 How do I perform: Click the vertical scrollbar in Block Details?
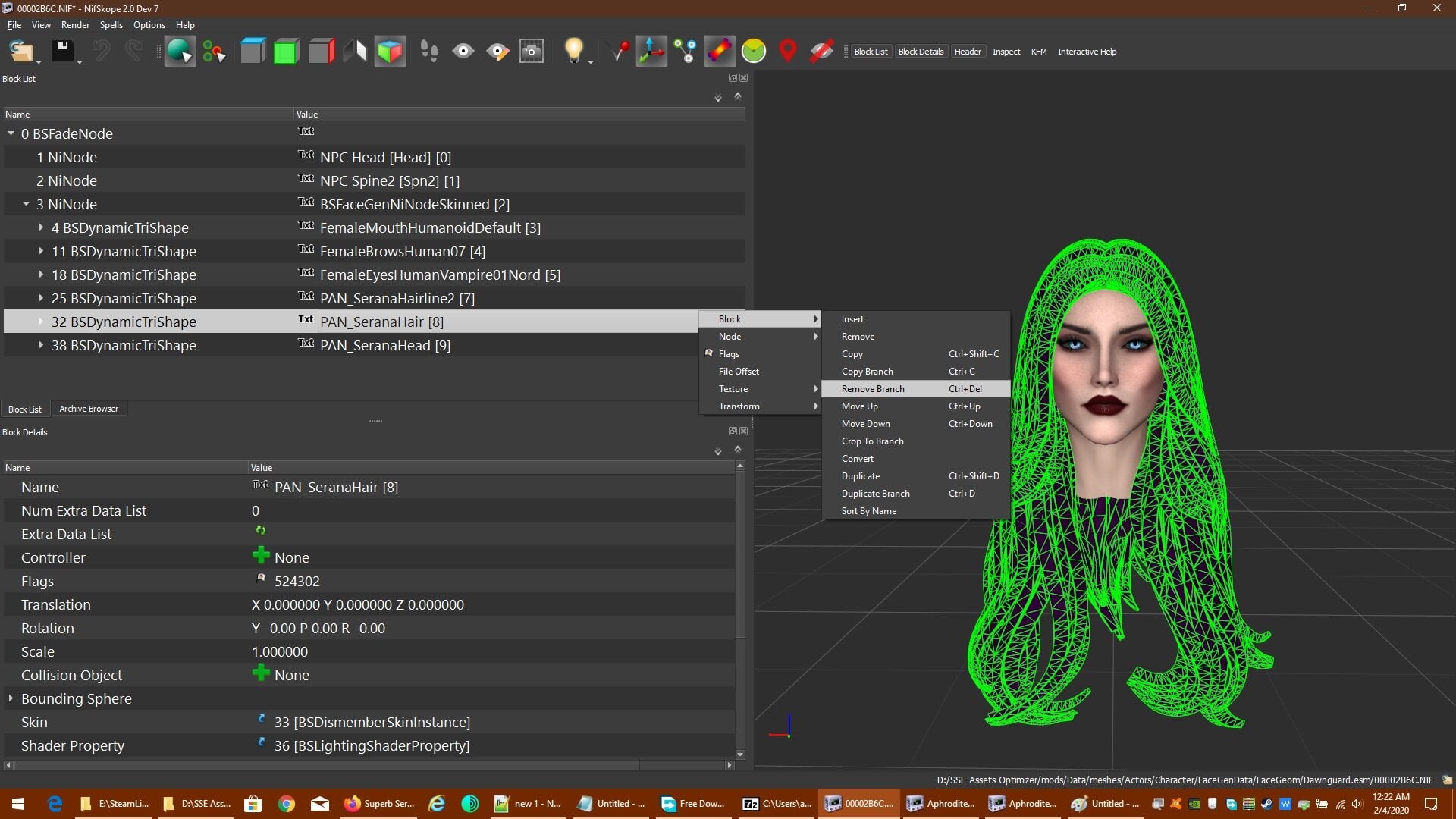(x=740, y=554)
